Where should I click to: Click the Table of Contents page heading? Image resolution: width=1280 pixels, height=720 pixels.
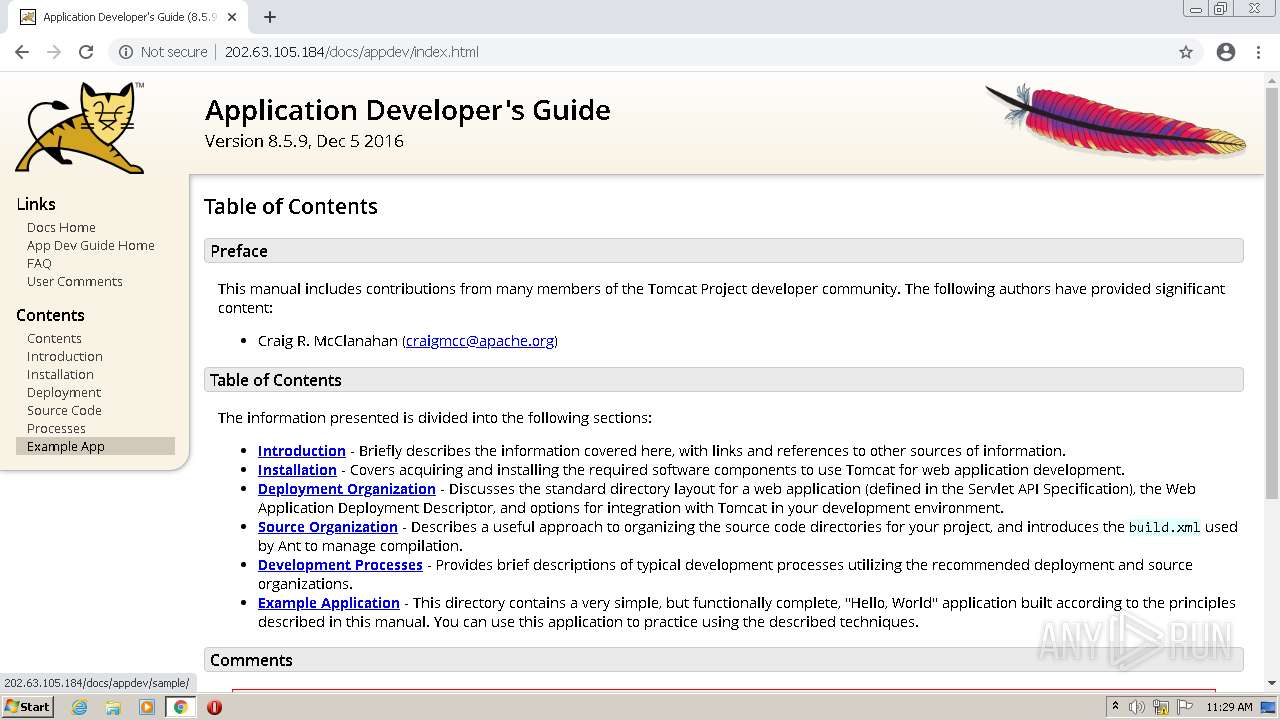pyautogui.click(x=291, y=207)
